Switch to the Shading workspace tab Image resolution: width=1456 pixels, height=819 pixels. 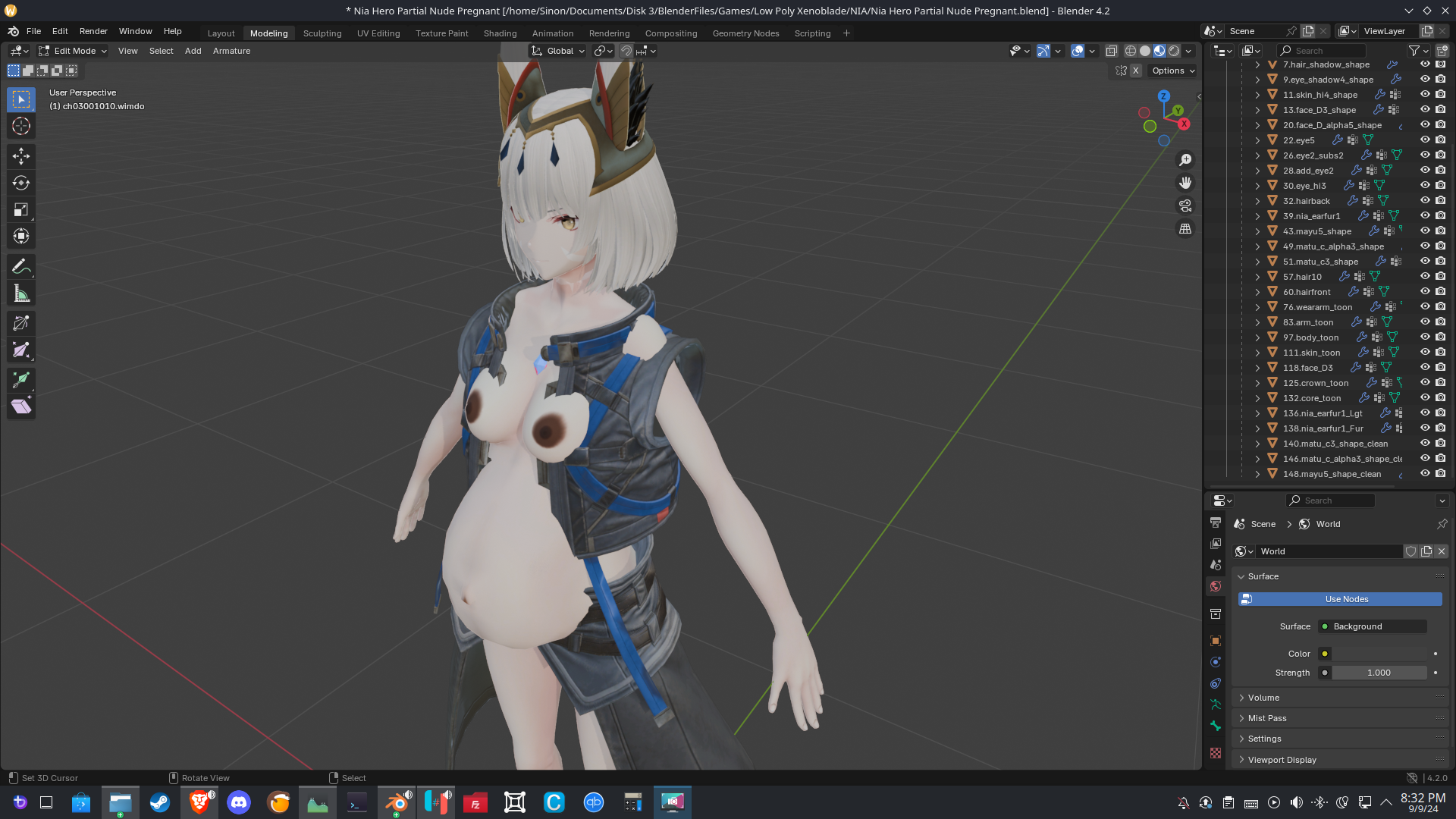[x=500, y=33]
